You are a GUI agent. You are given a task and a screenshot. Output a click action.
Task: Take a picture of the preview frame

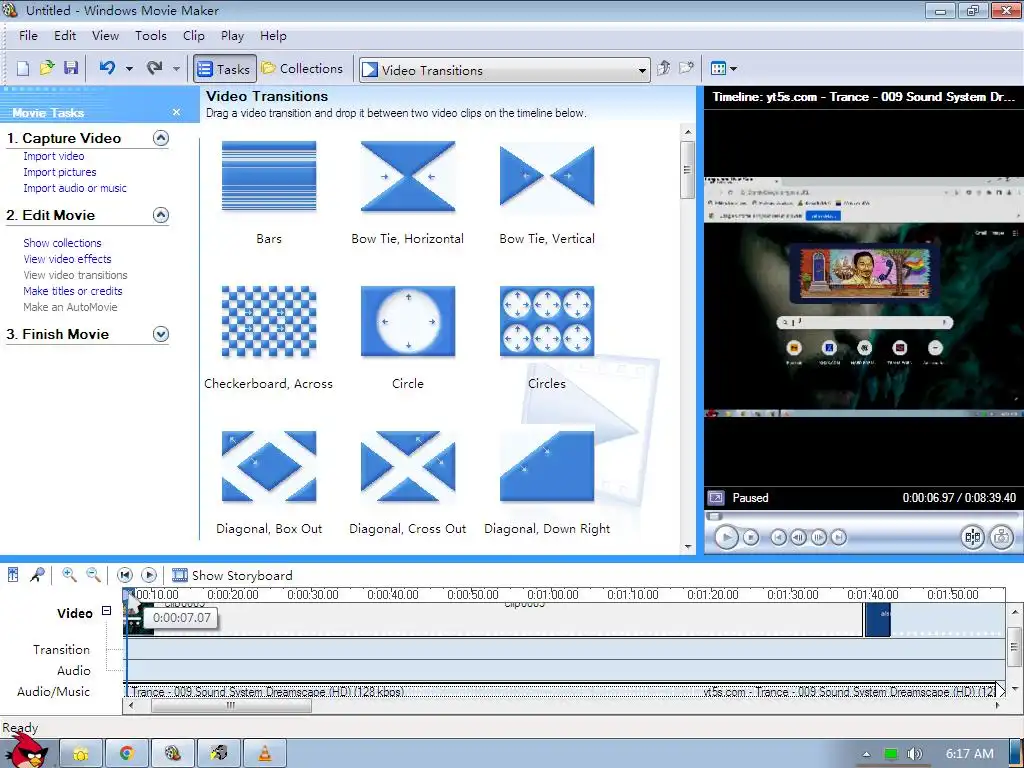(x=1002, y=537)
